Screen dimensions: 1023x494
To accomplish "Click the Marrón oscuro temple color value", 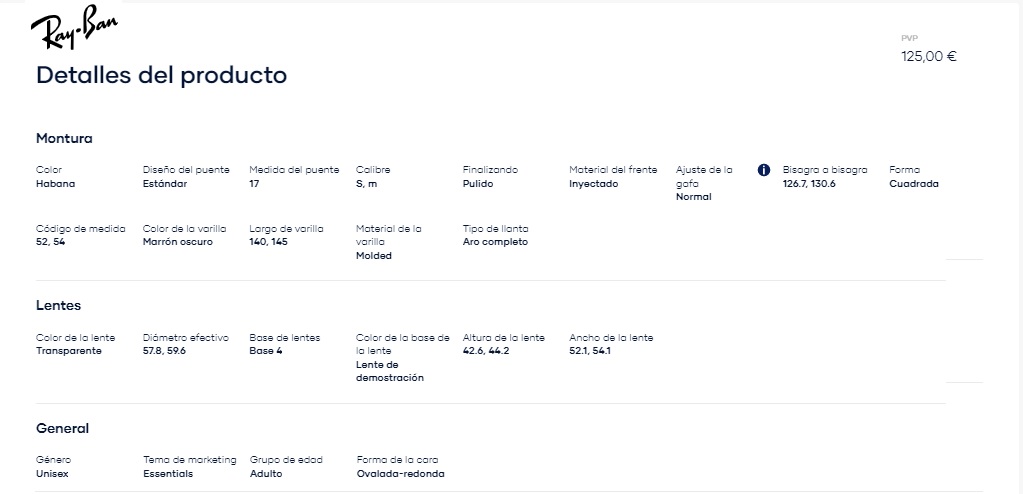I will click(x=177, y=242).
